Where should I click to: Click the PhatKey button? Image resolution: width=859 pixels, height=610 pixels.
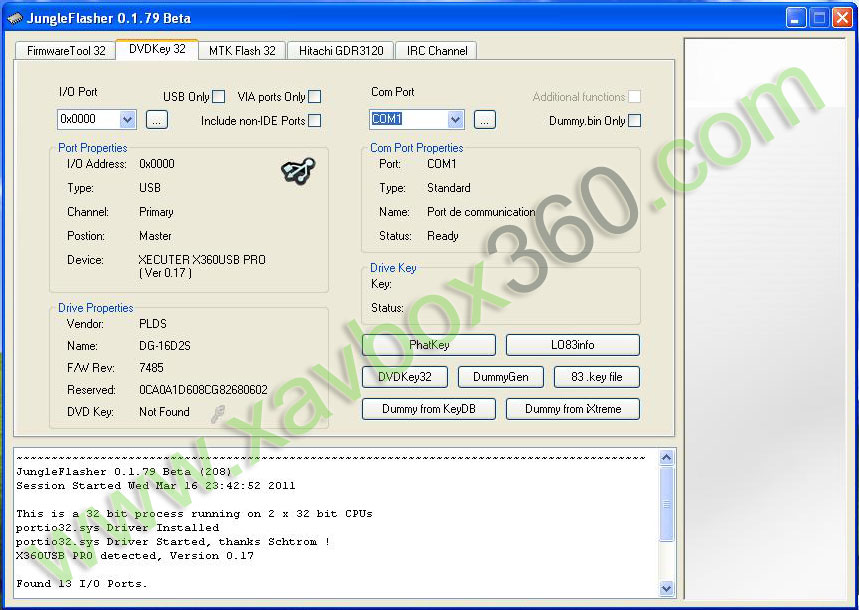(x=429, y=345)
